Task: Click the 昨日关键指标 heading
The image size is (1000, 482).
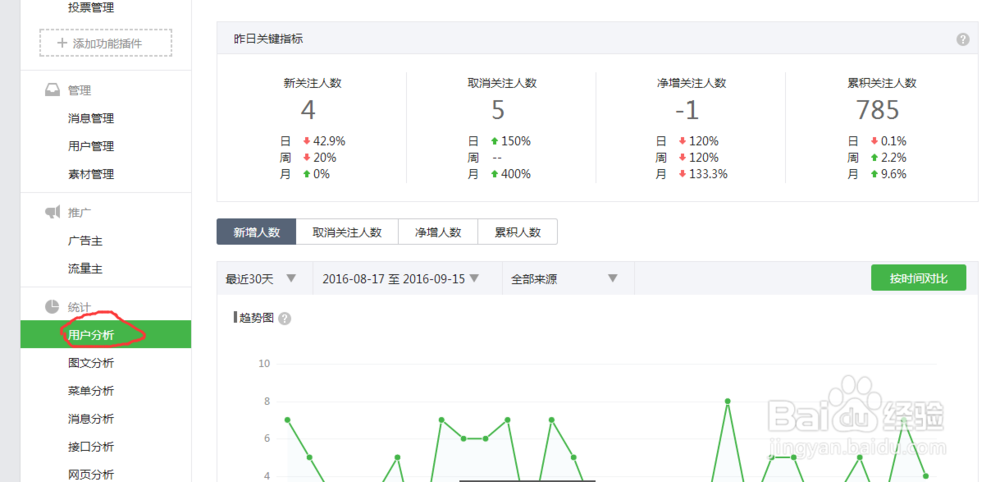Action: click(x=268, y=39)
